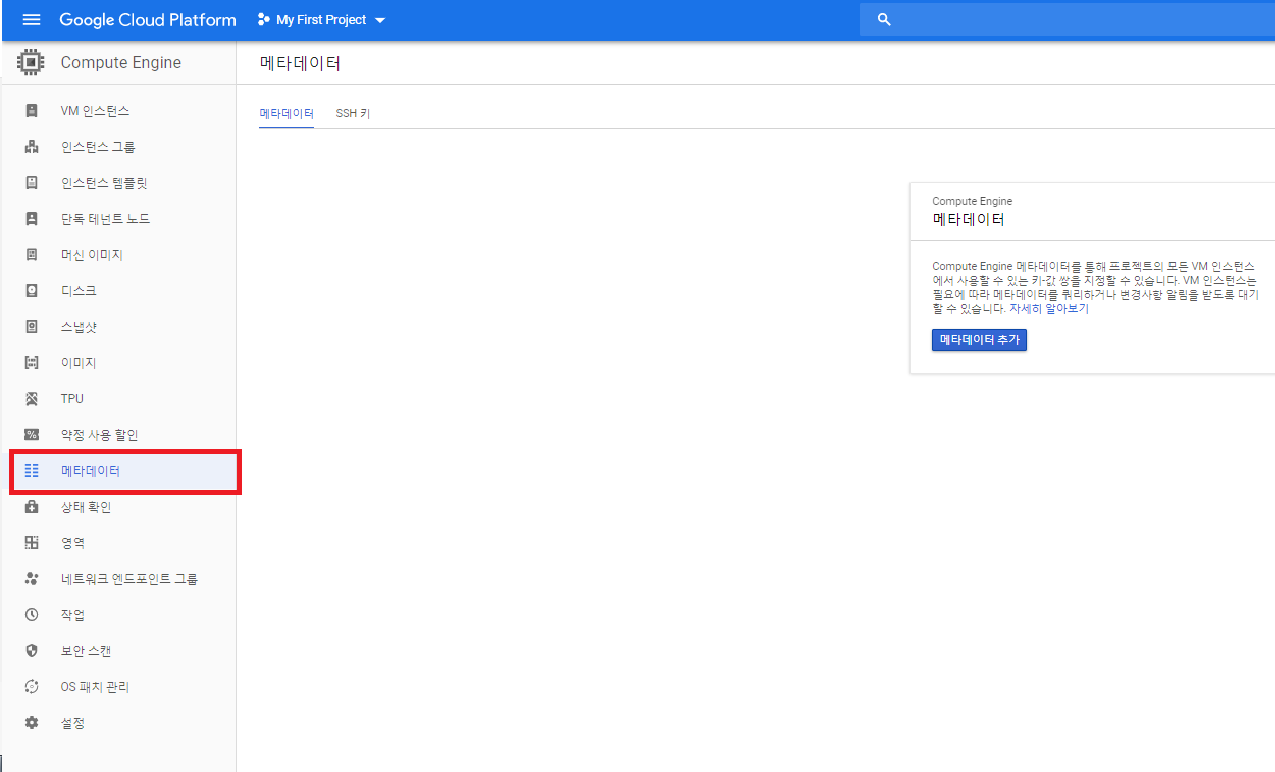Click the OS 패치 관리 icon
The width and height of the screenshot is (1275, 772).
[31, 687]
